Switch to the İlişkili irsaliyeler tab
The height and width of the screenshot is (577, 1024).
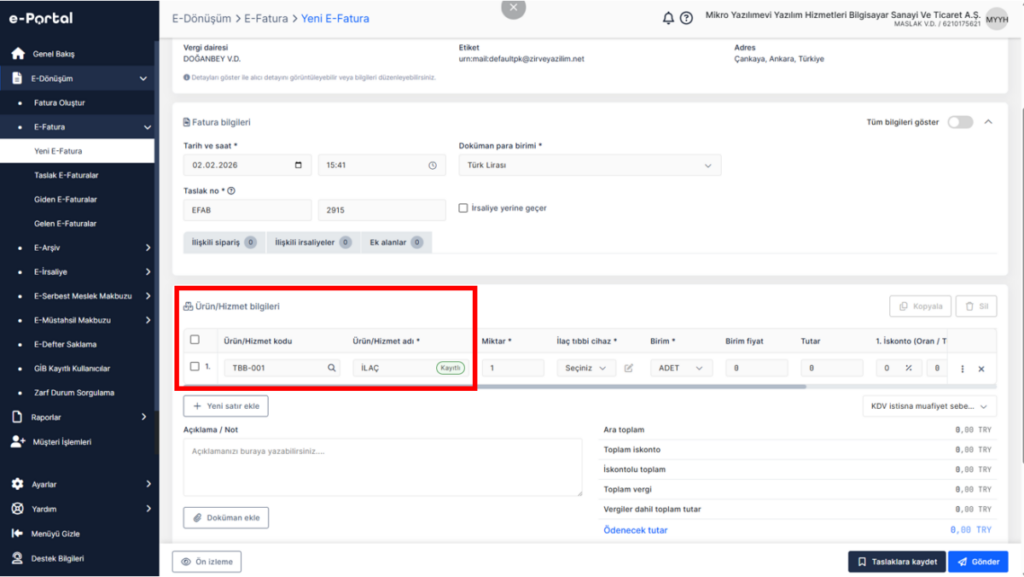[x=313, y=242]
